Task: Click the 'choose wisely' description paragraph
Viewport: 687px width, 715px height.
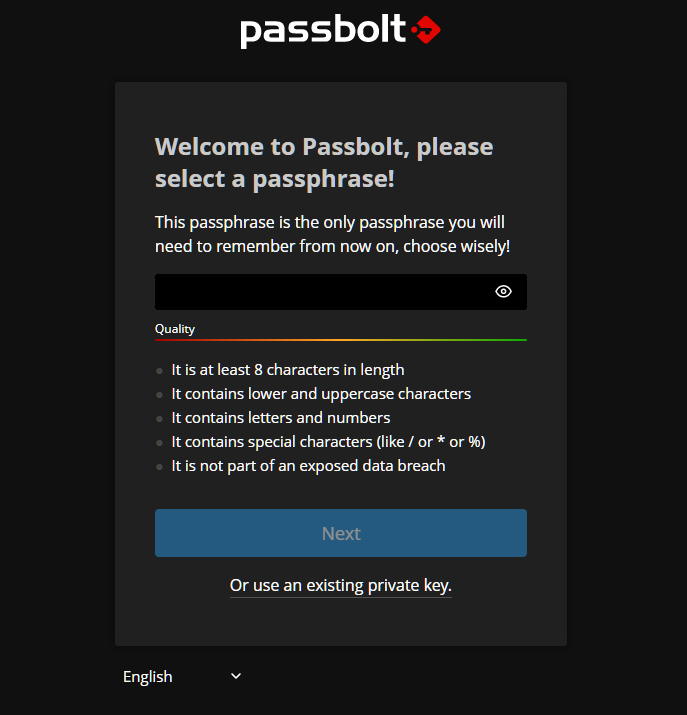Action: (332, 234)
